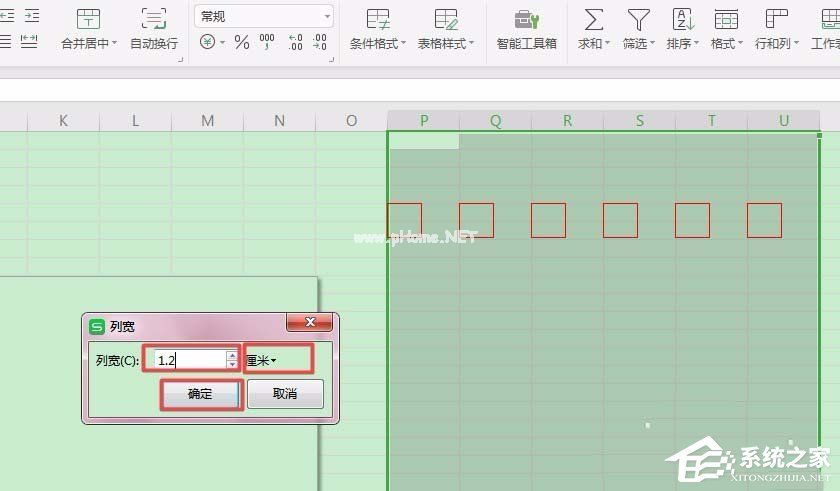Open the Conditional Formatting (条件格式) menu
Viewport: 840px width, 491px height.
(x=378, y=19)
